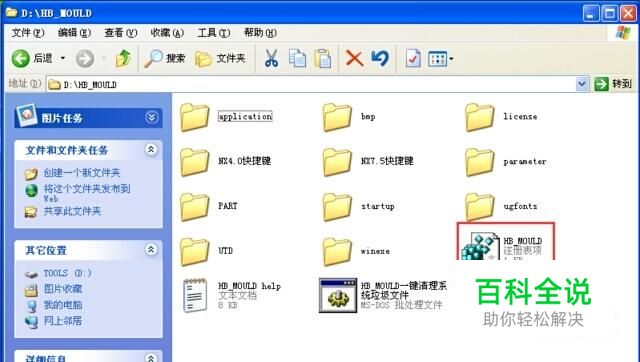Click 将这个文件夹发布到 Web link

[87, 193]
